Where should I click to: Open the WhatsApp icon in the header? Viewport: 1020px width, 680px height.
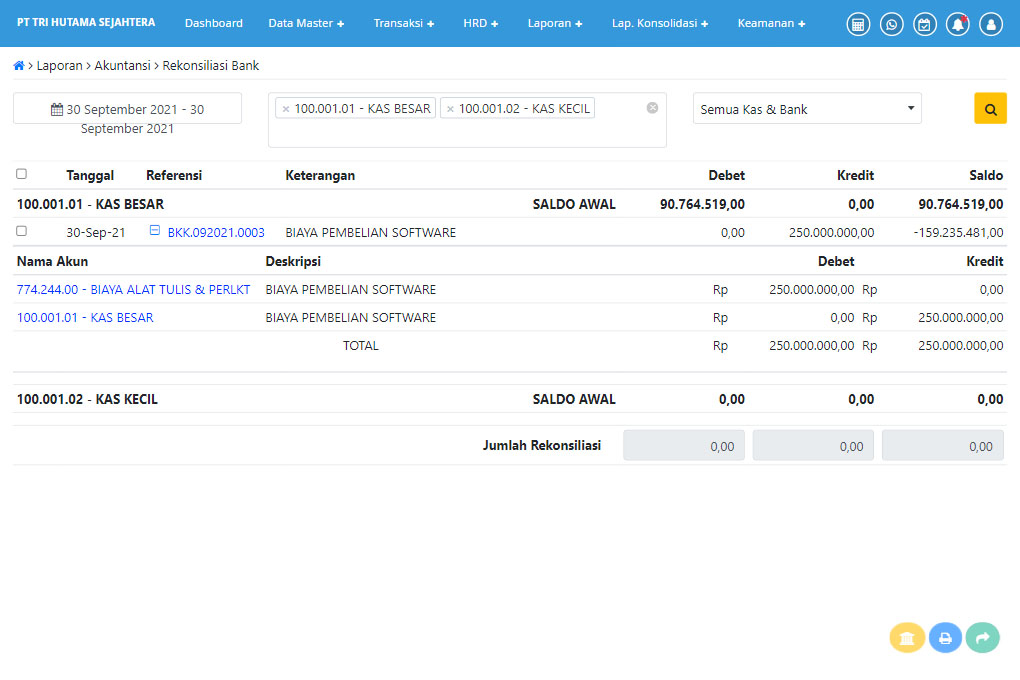(x=891, y=24)
